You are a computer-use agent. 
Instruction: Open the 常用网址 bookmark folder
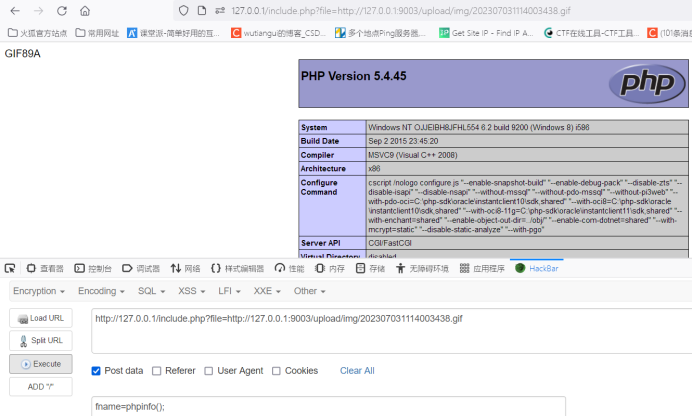tap(97, 33)
